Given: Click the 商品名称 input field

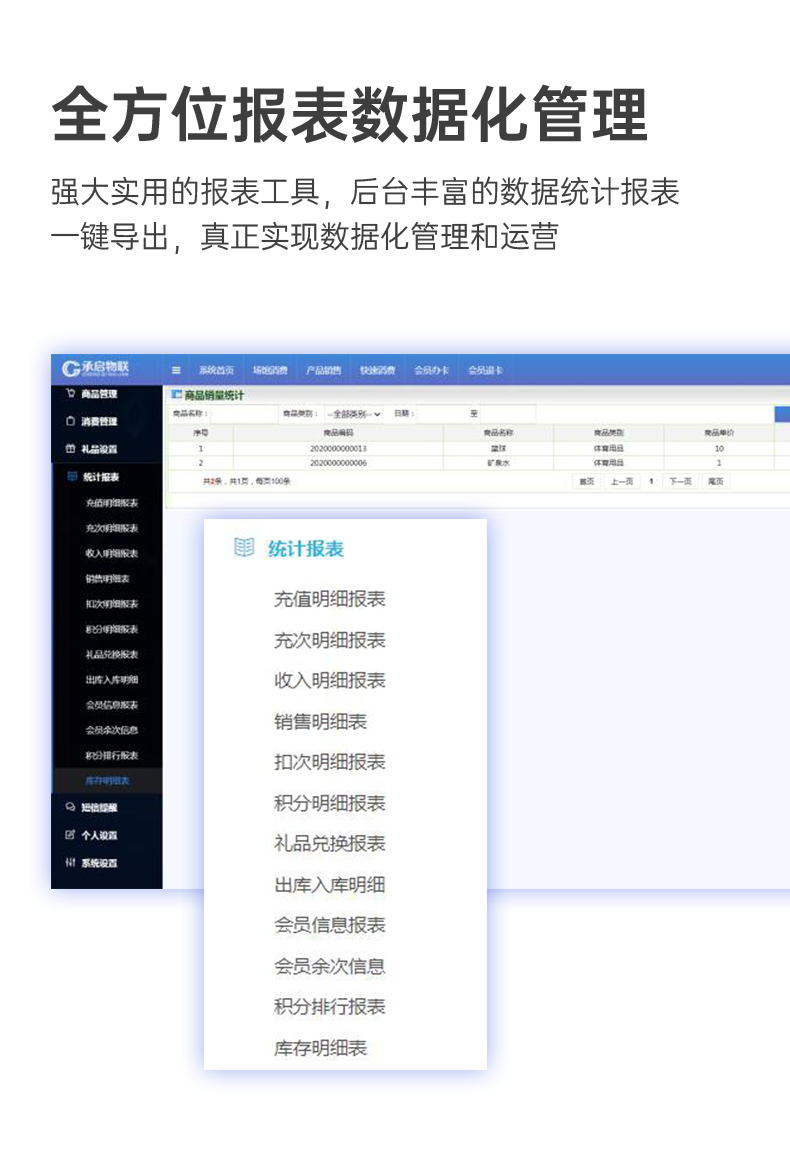Looking at the screenshot, I should pos(244,414).
